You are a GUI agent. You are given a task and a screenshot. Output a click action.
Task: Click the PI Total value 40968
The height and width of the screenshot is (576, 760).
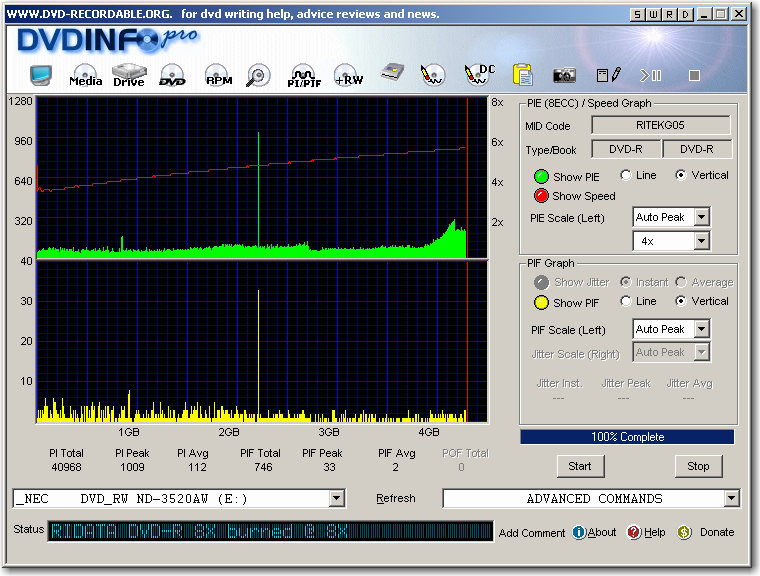click(x=66, y=467)
